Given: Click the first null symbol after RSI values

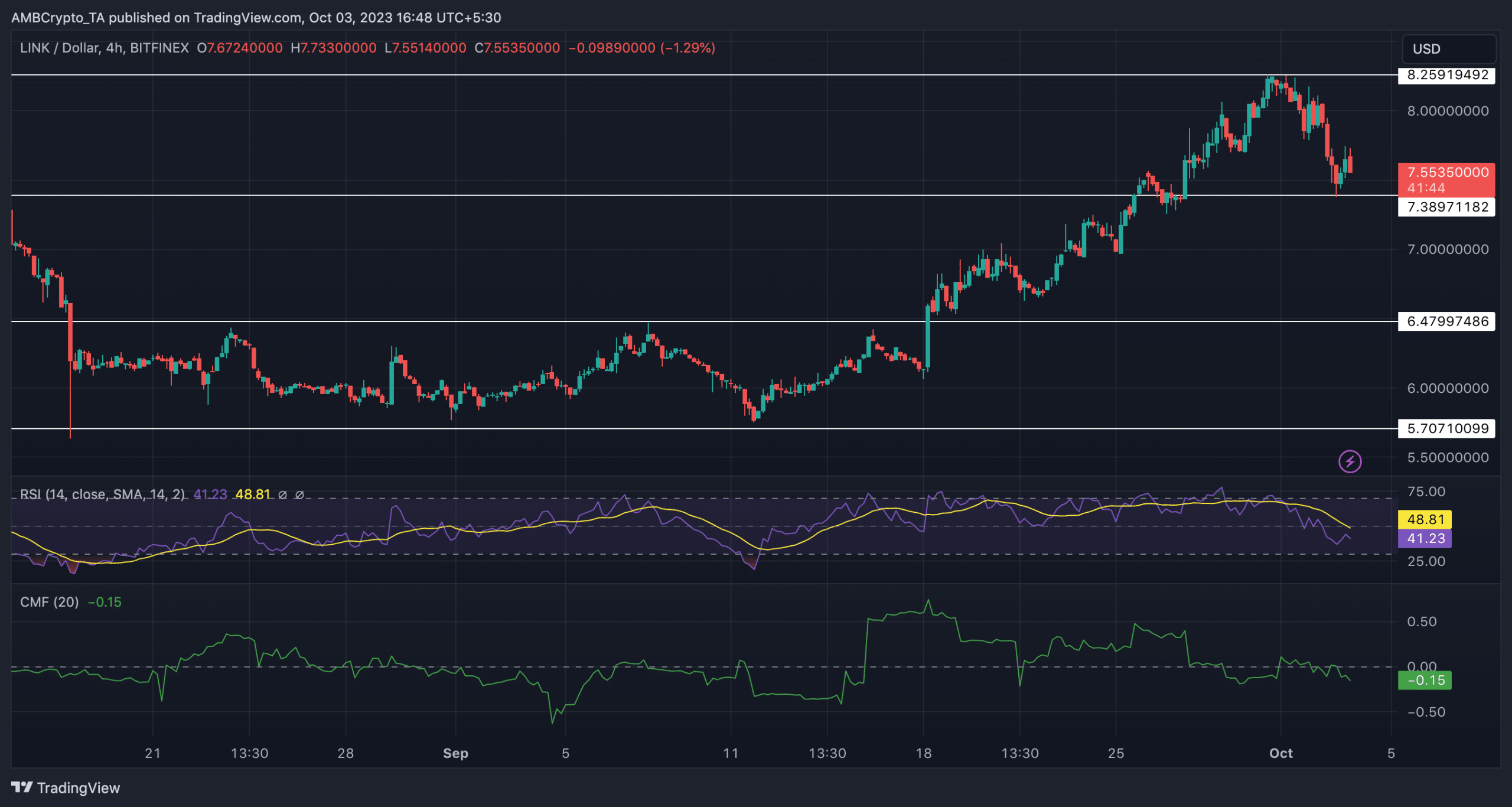Looking at the screenshot, I should pyautogui.click(x=283, y=494).
